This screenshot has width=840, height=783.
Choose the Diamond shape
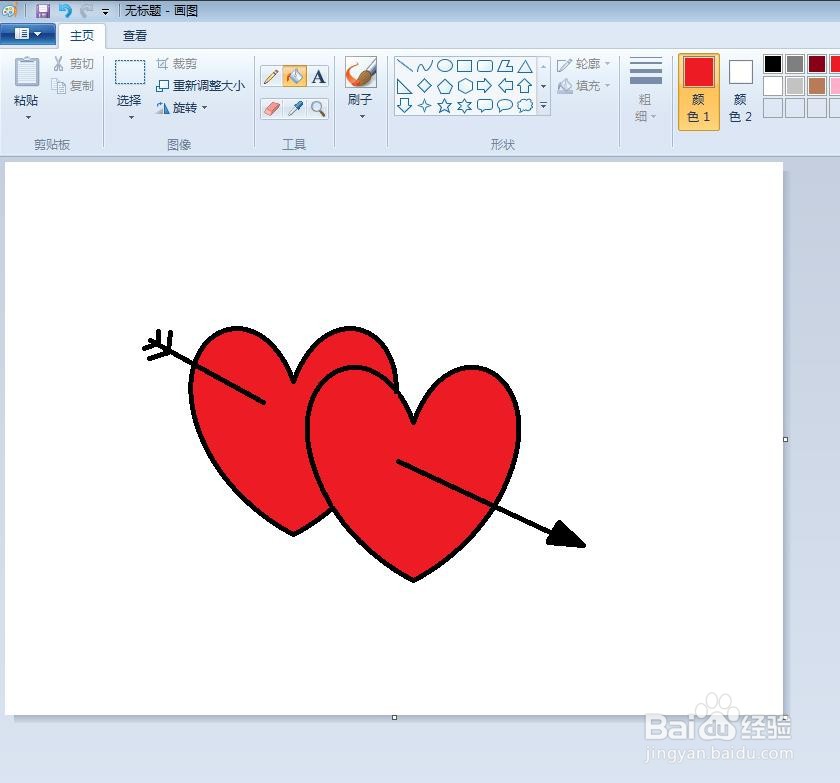[425, 86]
